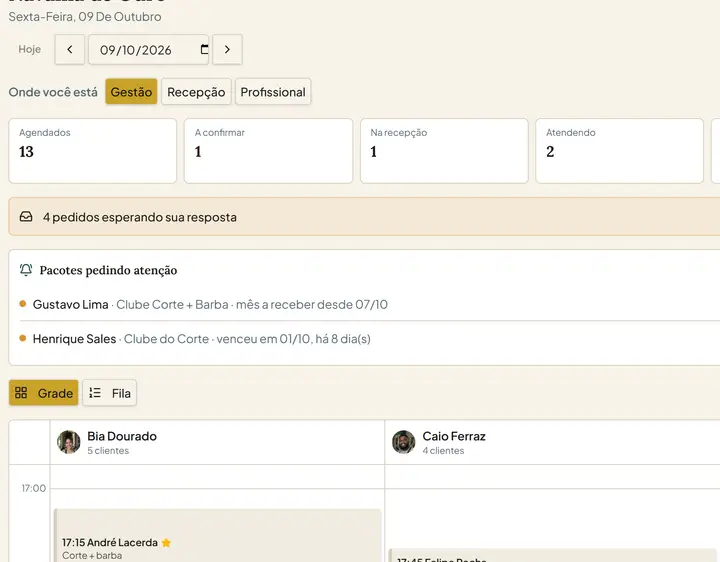The width and height of the screenshot is (720, 562).
Task: Open the 17:15 André Lacerda appointment
Action: pyautogui.click(x=218, y=535)
